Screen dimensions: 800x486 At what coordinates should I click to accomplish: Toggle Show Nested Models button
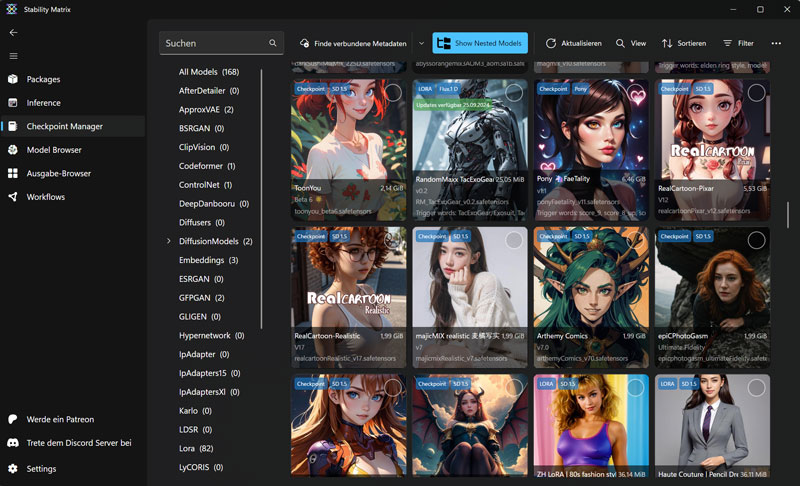point(479,44)
